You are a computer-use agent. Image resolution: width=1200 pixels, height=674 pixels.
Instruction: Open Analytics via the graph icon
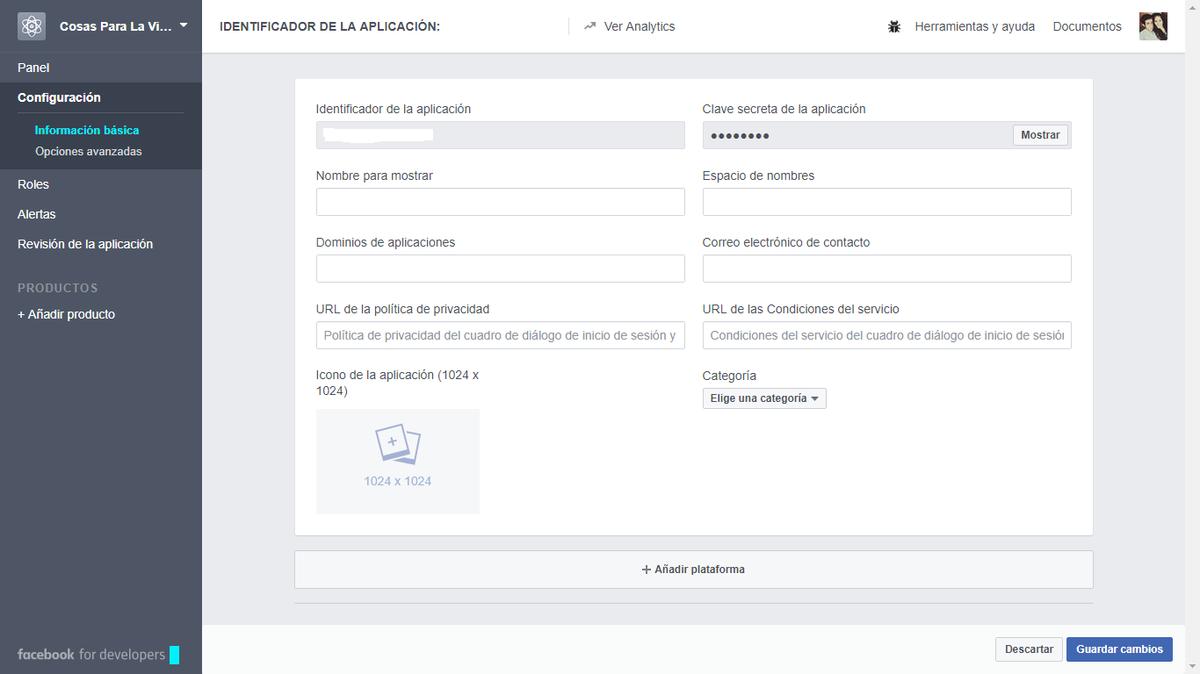(x=591, y=26)
